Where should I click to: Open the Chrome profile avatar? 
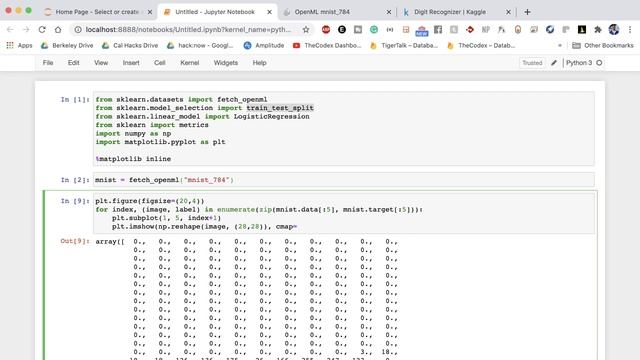click(x=614, y=29)
